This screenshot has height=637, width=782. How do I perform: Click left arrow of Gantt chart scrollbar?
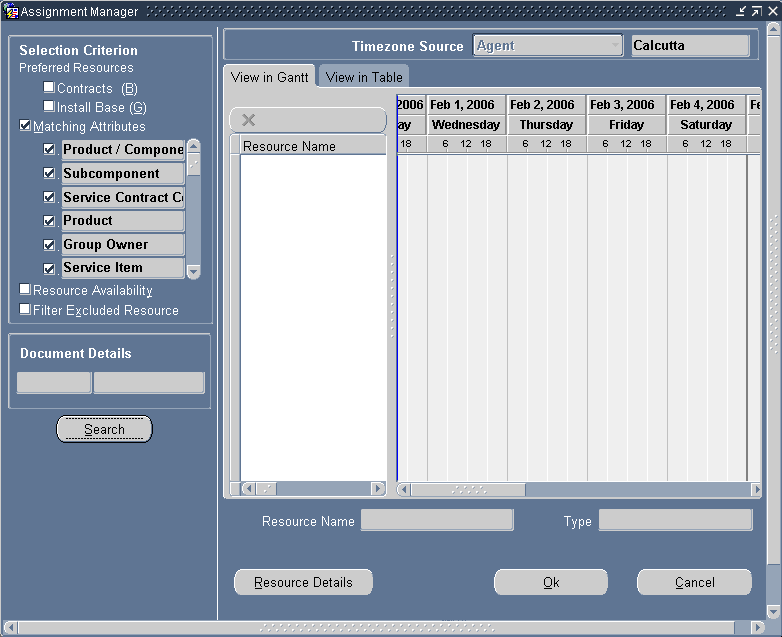(x=404, y=489)
